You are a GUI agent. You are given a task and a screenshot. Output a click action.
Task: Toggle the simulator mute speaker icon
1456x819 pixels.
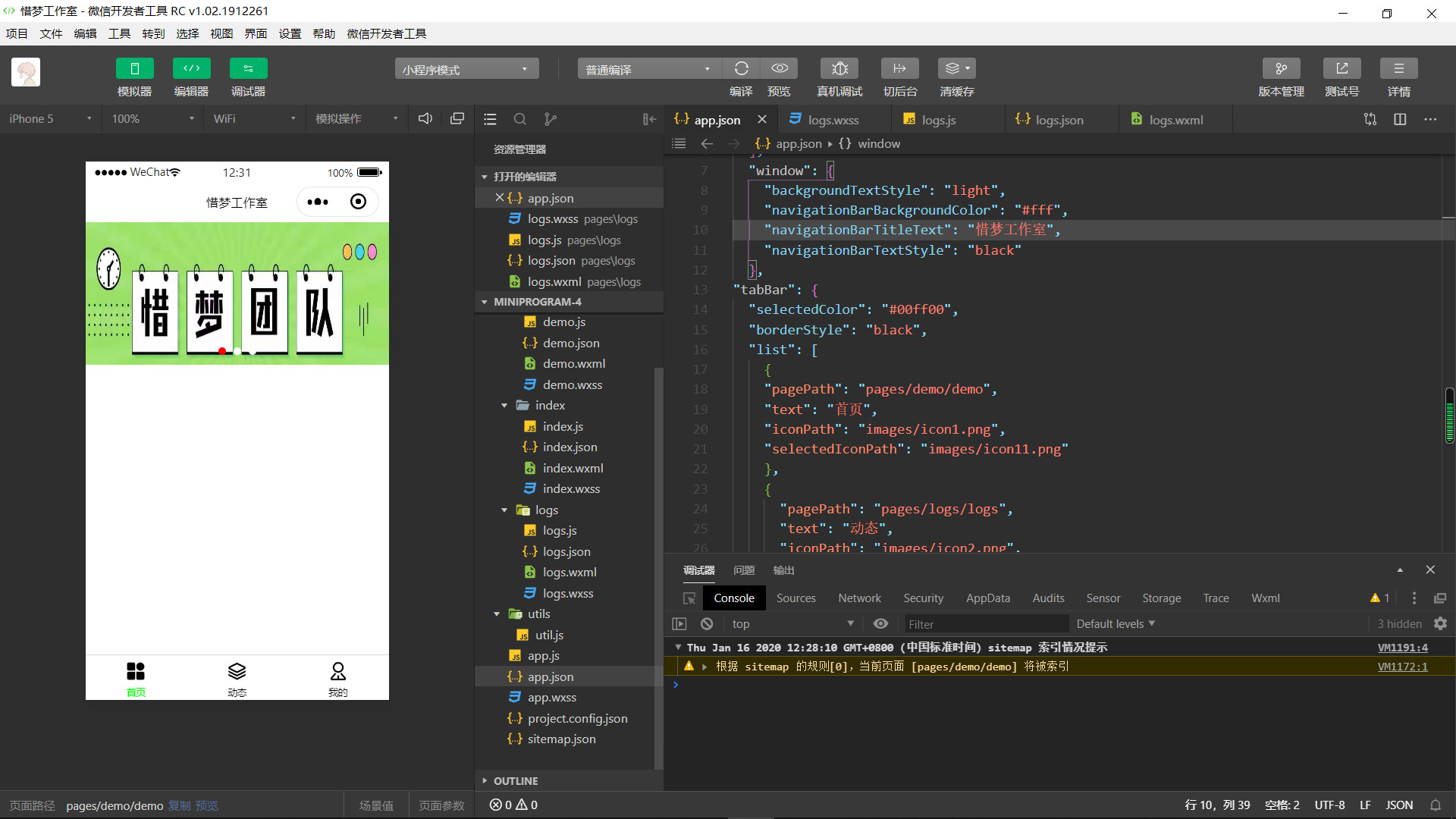pos(425,118)
